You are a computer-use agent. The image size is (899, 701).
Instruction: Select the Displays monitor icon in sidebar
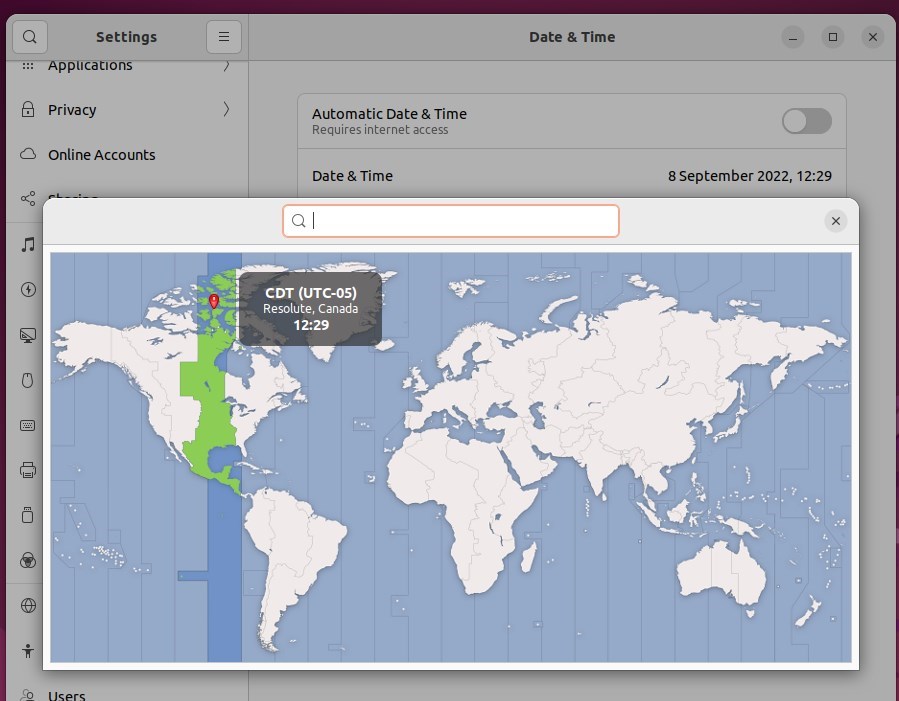(x=27, y=335)
